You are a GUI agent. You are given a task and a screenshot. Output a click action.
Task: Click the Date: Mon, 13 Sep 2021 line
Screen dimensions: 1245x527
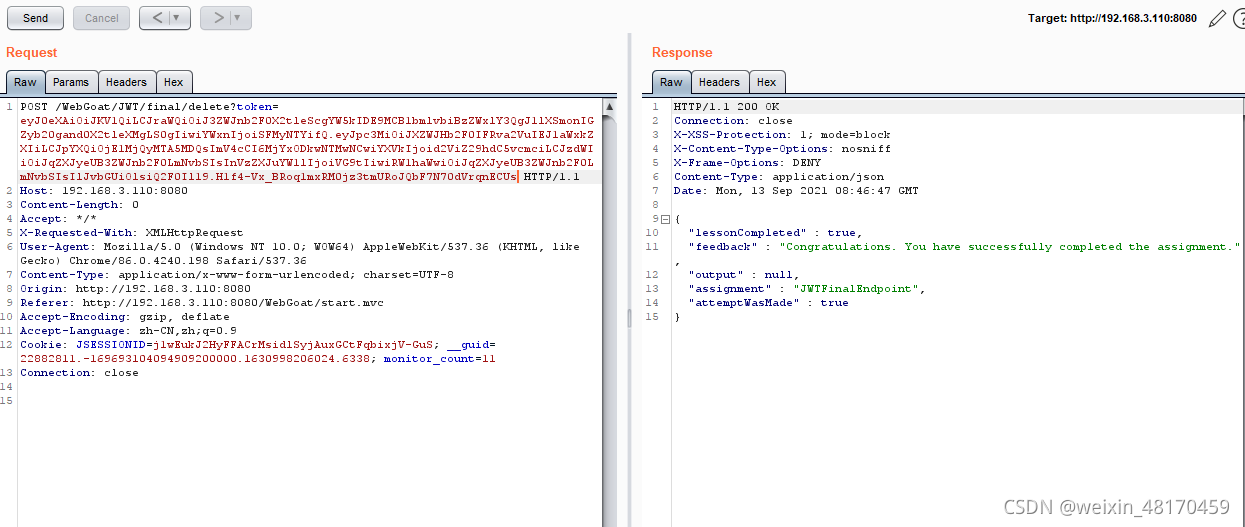tap(795, 190)
